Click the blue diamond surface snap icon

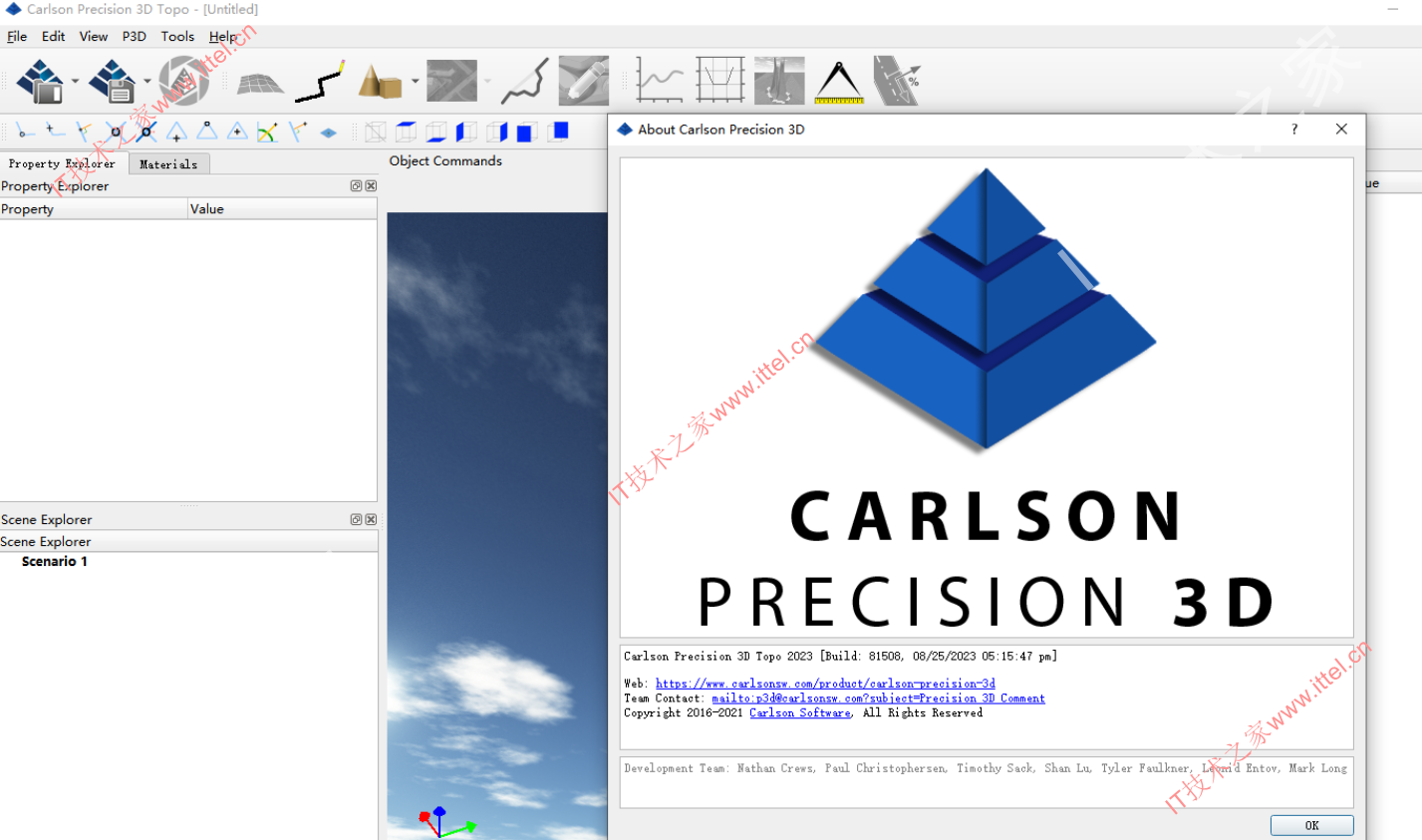coord(328,133)
